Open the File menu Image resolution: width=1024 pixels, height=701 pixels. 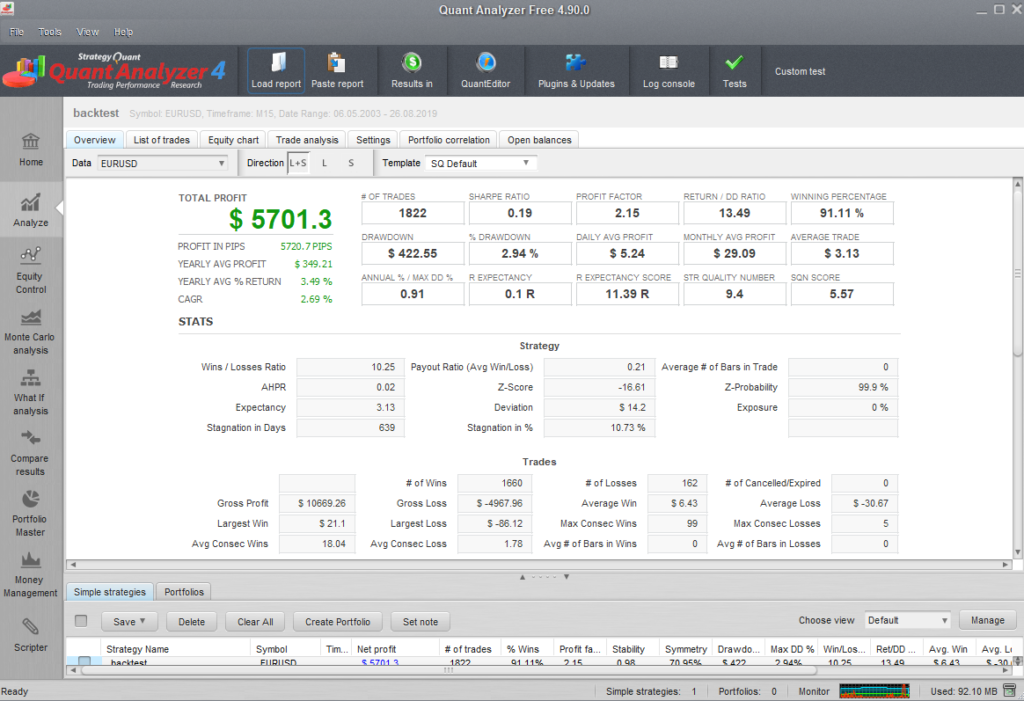16,31
